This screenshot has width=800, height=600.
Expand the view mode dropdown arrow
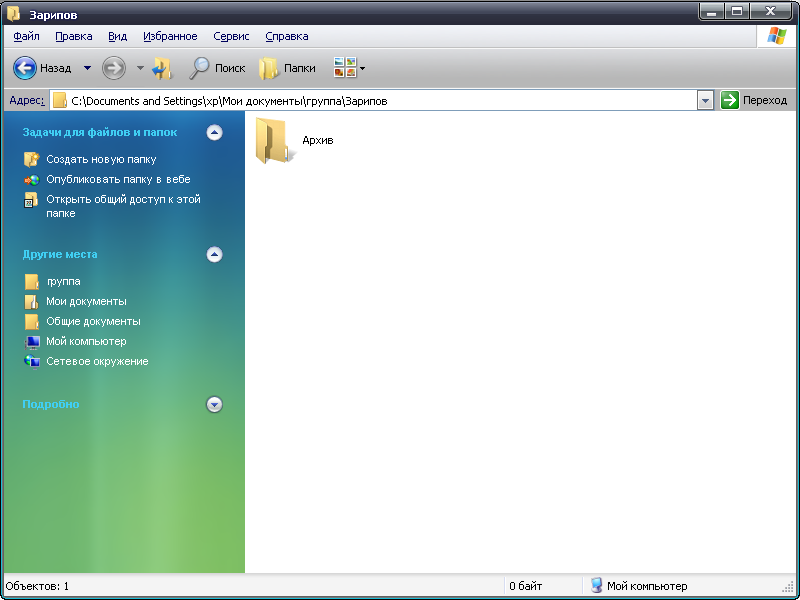click(x=362, y=68)
